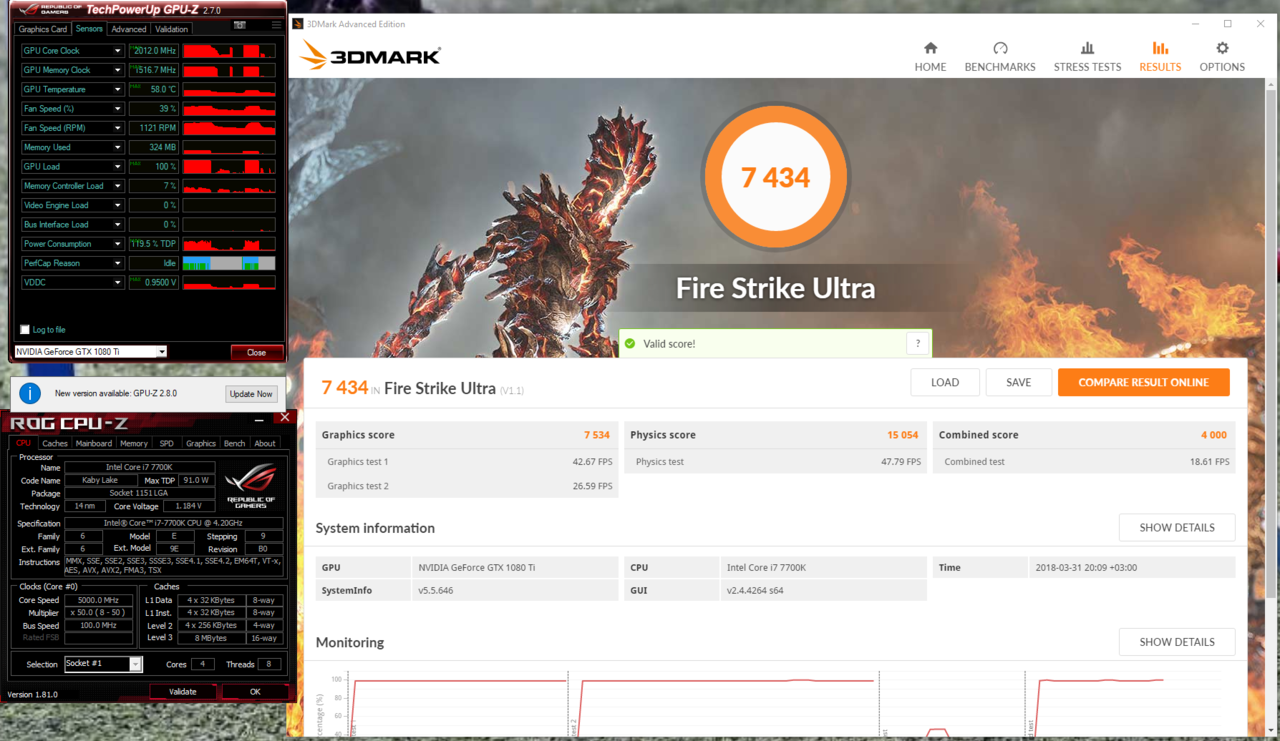
Task: Open CPU-Z Bench tab
Action: coord(234,443)
